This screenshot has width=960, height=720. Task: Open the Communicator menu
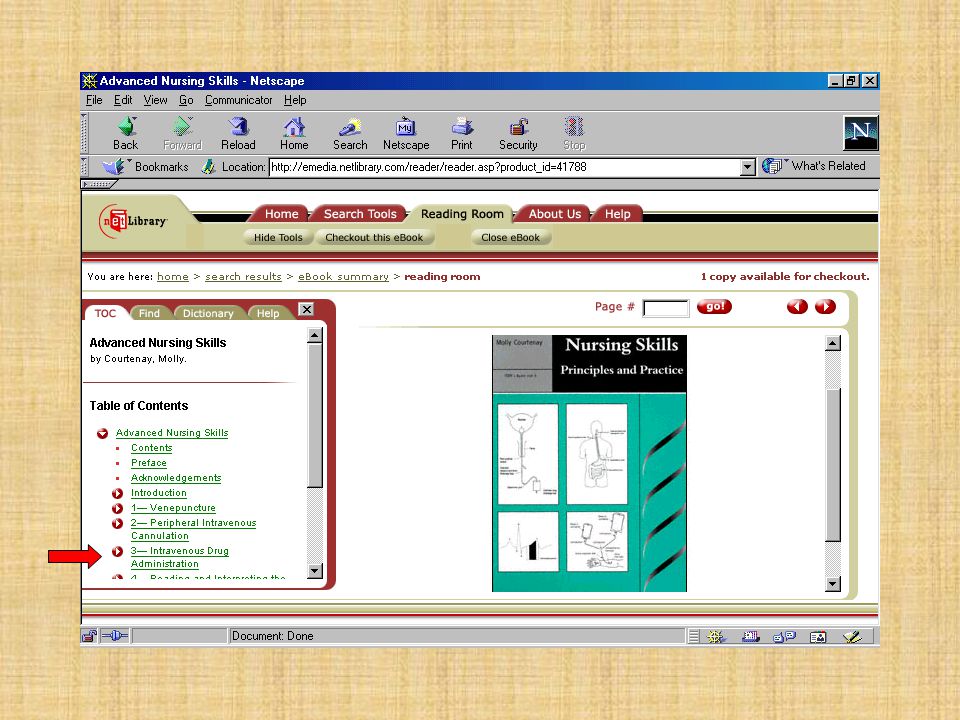click(x=239, y=100)
